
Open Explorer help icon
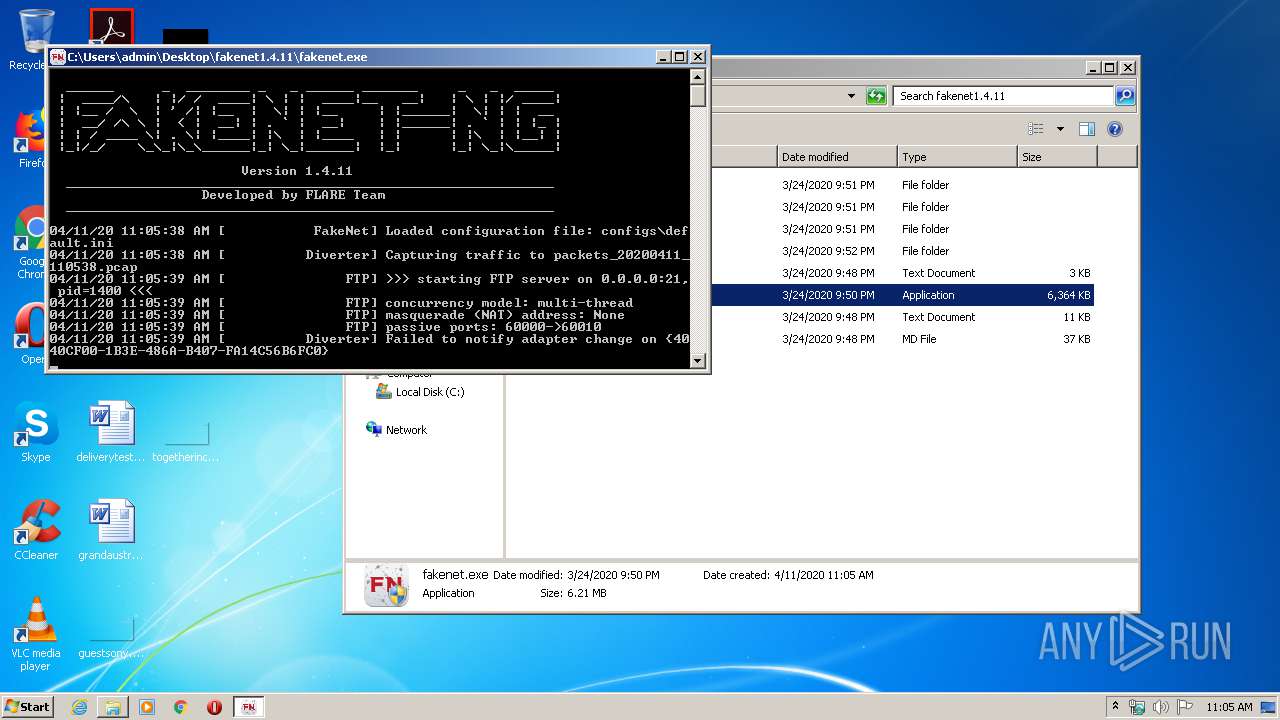1115,129
